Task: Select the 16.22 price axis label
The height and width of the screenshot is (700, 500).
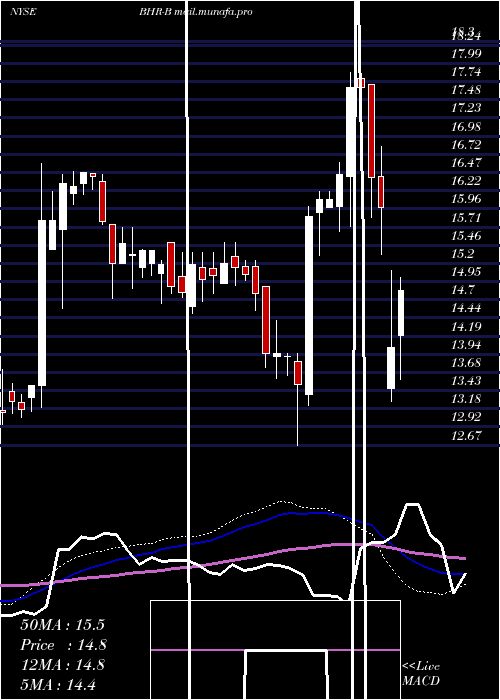Action: 466,181
